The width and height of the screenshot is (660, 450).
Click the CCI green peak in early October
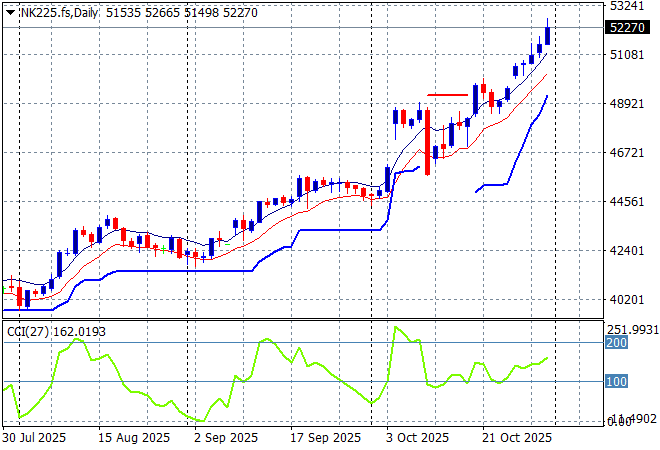(x=397, y=328)
